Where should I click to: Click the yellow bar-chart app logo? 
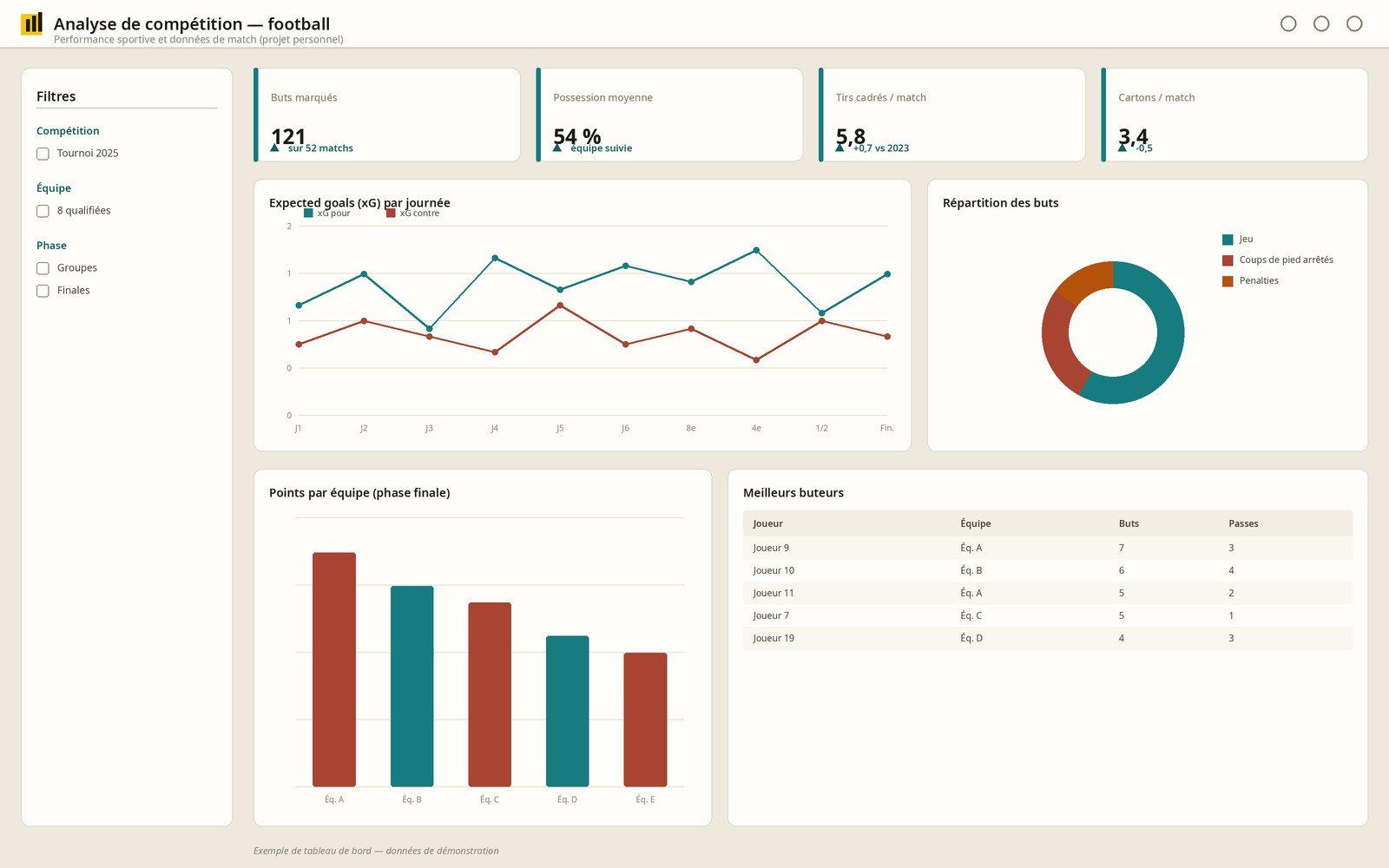coord(31,23)
